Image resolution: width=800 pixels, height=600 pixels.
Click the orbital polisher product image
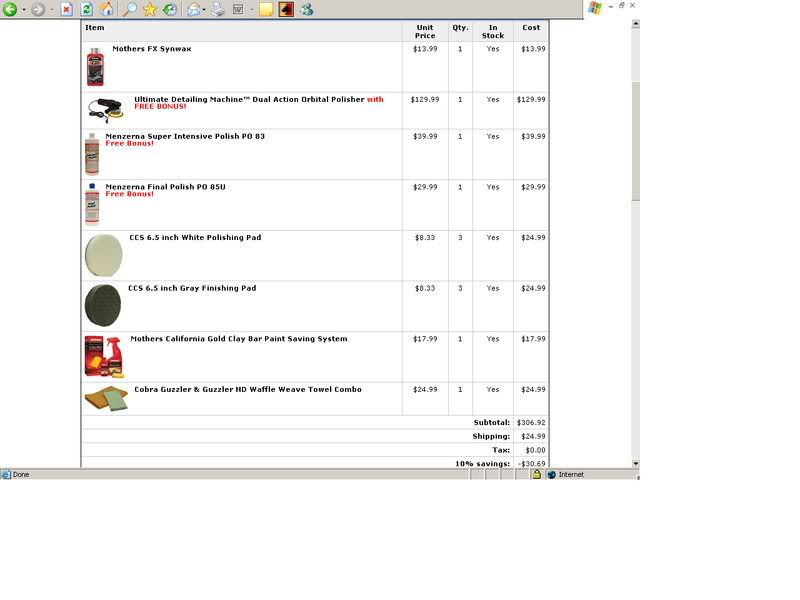[x=106, y=110]
